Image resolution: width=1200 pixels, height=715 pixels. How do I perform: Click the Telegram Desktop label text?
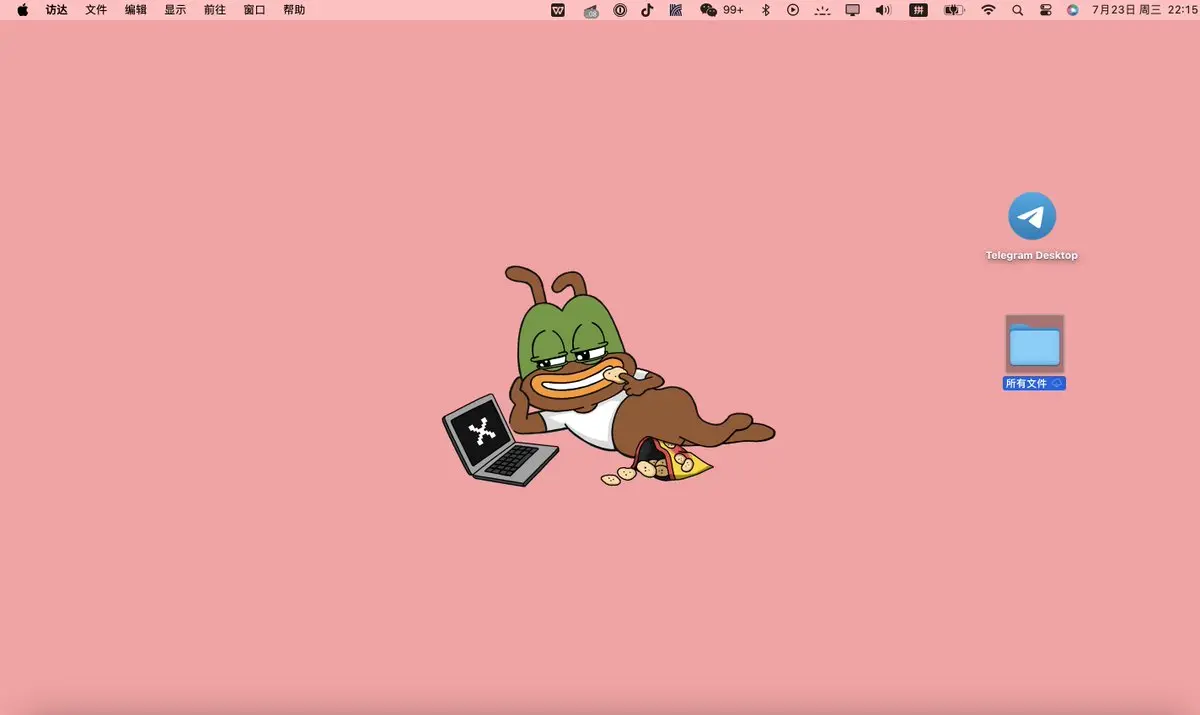pyautogui.click(x=1032, y=256)
